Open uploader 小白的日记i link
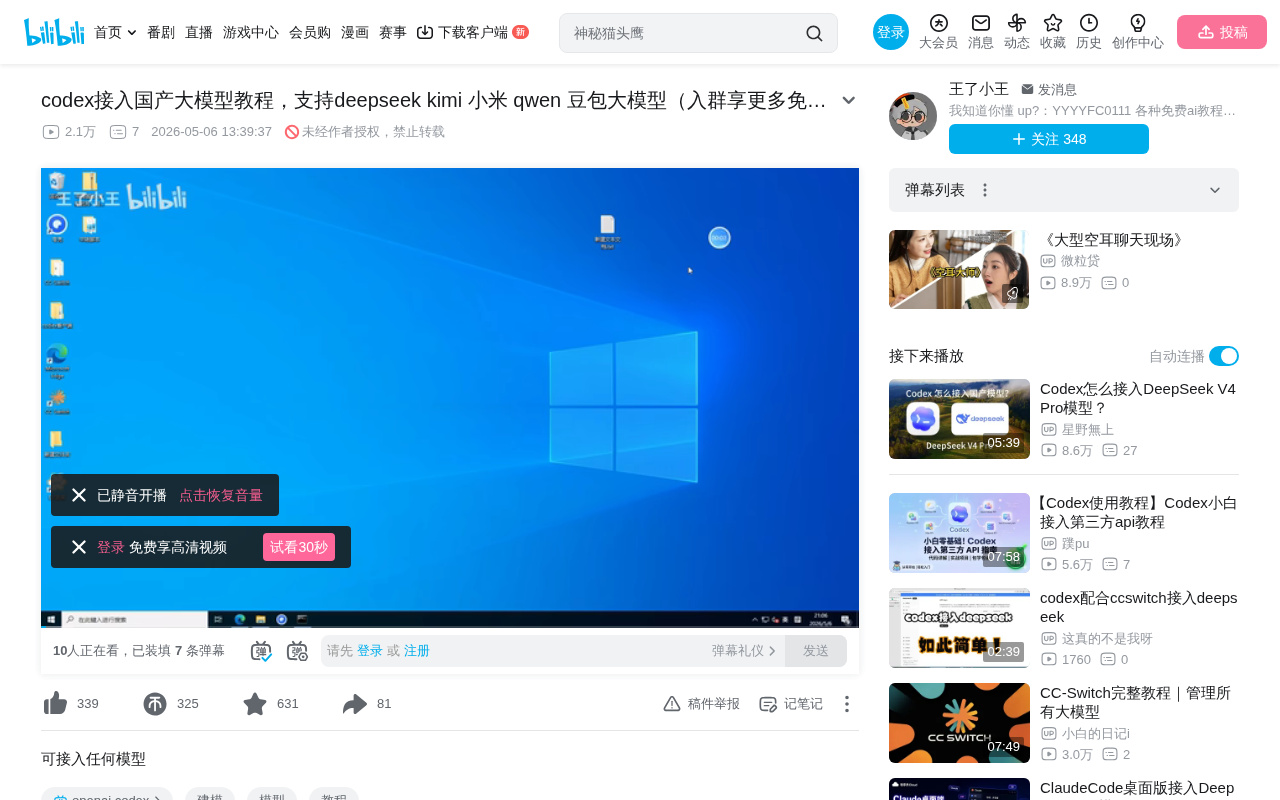 [x=1095, y=733]
